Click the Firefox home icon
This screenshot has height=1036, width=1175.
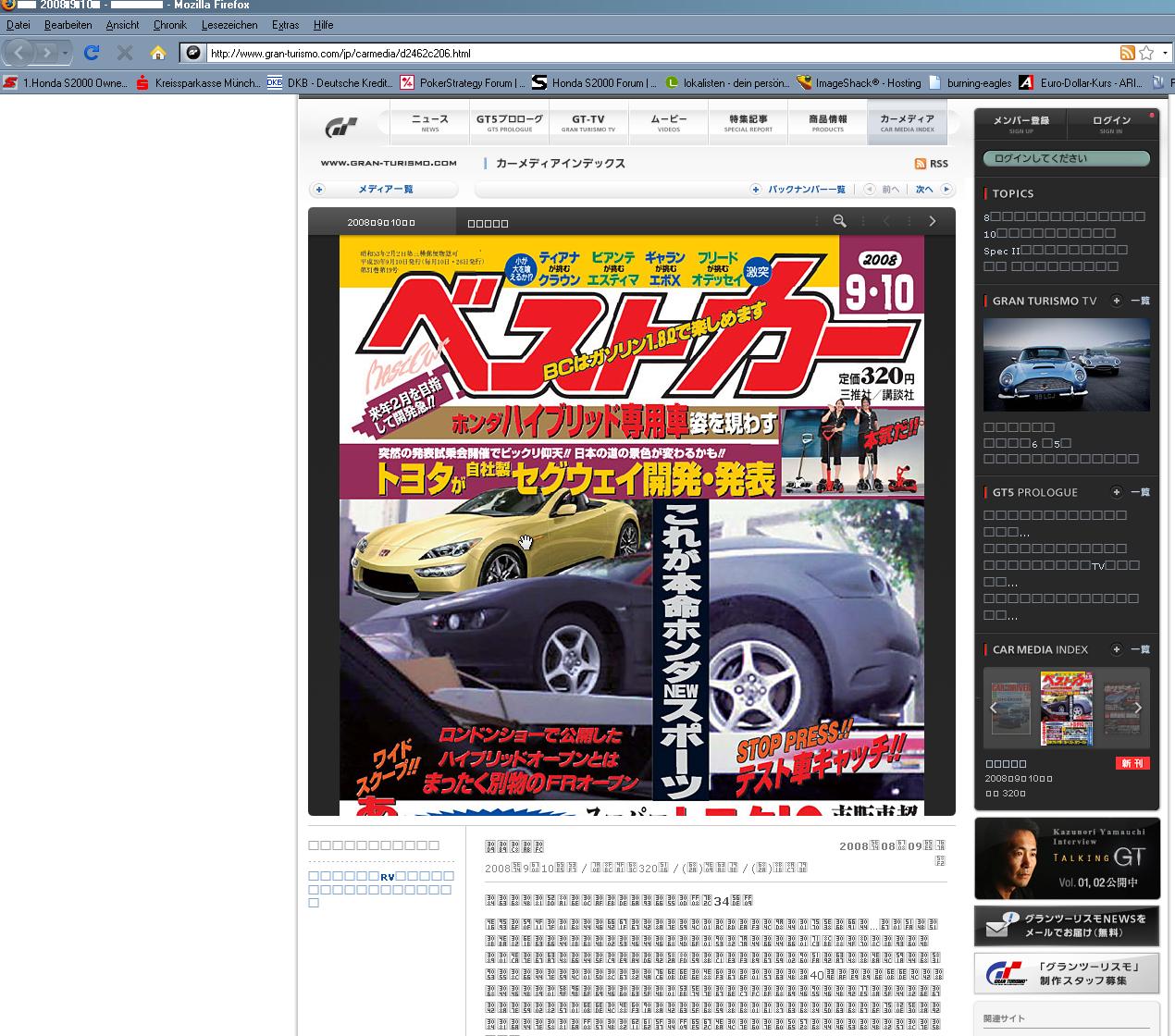pos(158,53)
